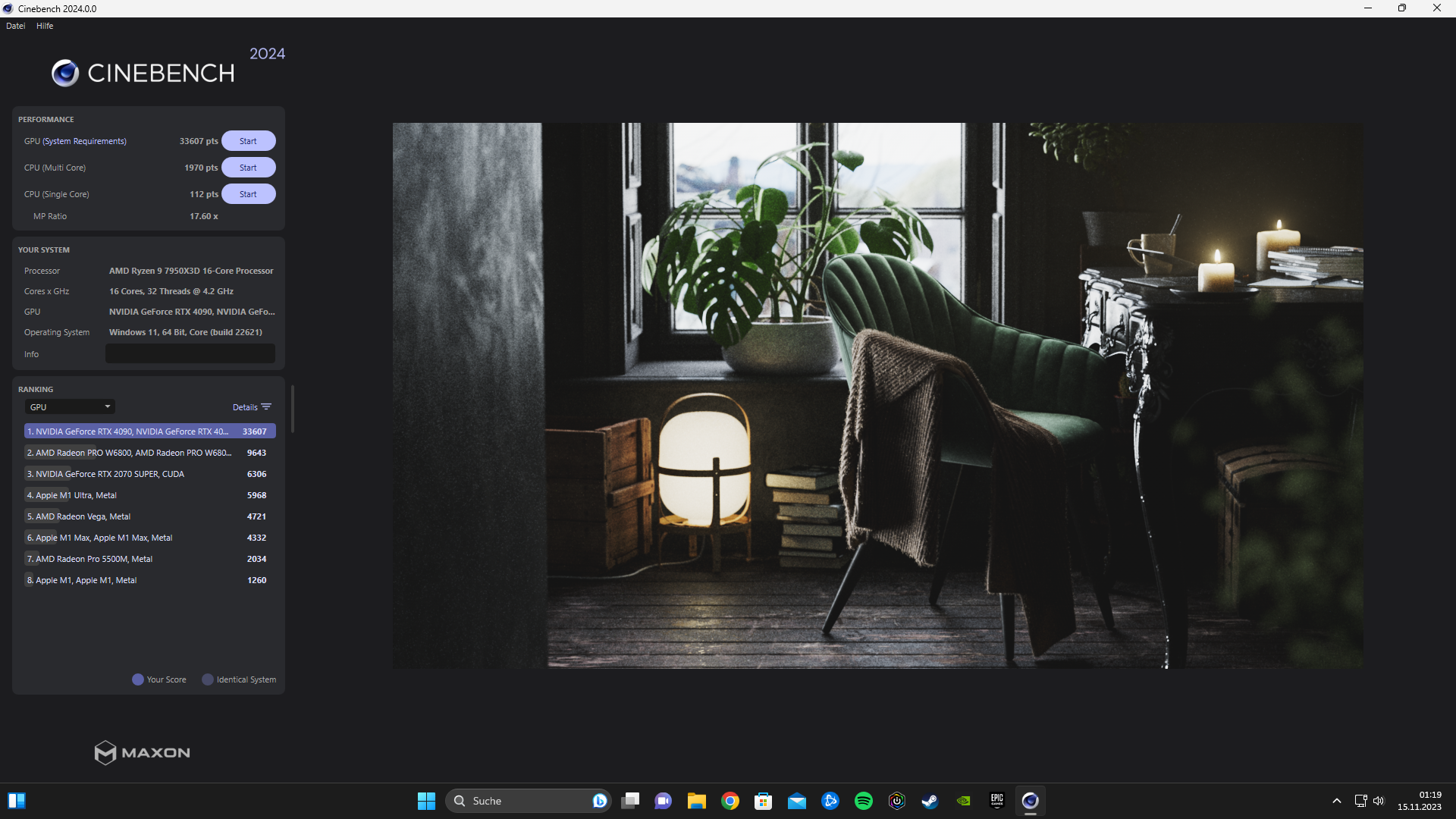
Task: Launch Steam from the taskbar
Action: pos(930,800)
